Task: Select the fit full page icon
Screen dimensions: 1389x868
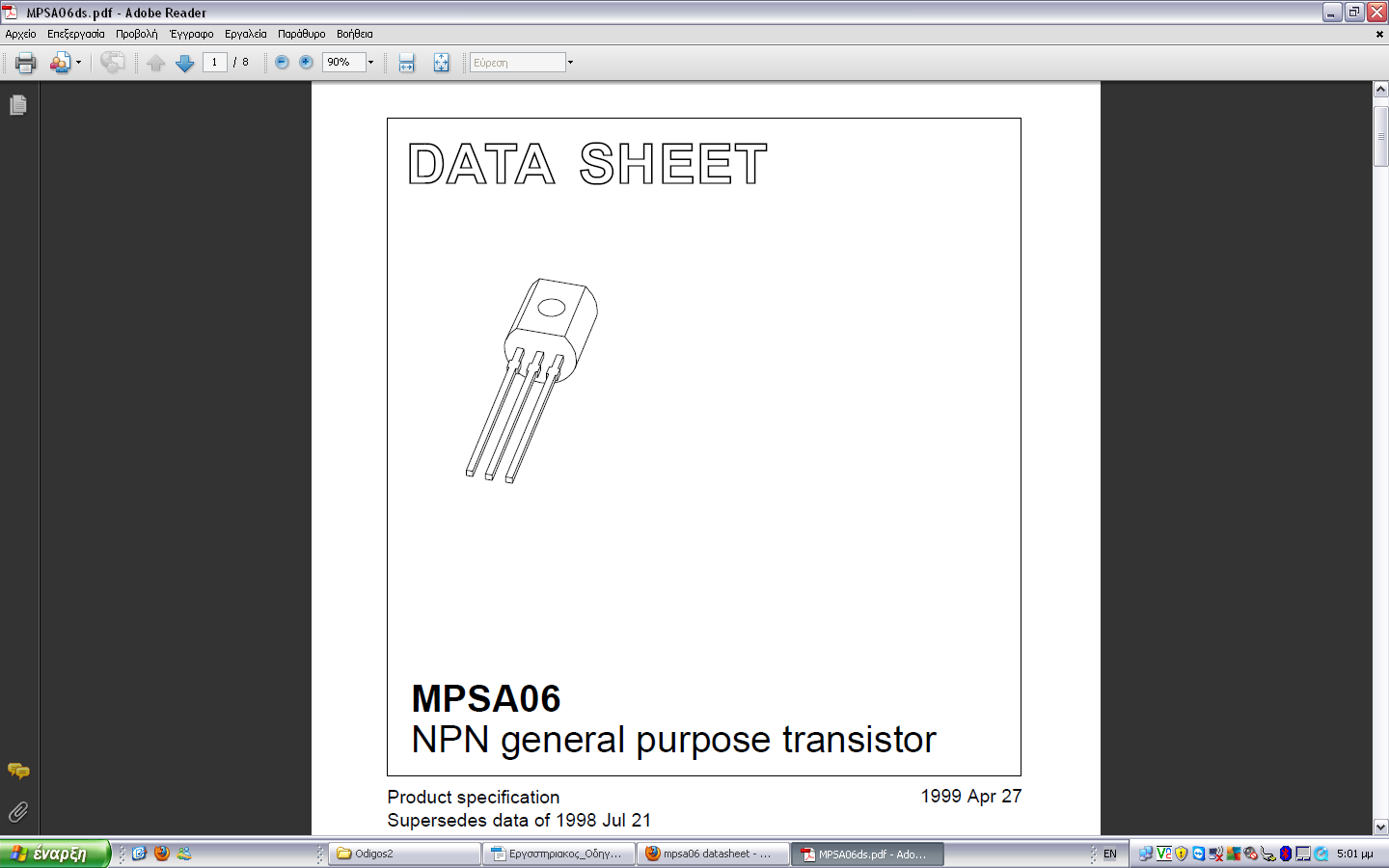Action: point(441,63)
